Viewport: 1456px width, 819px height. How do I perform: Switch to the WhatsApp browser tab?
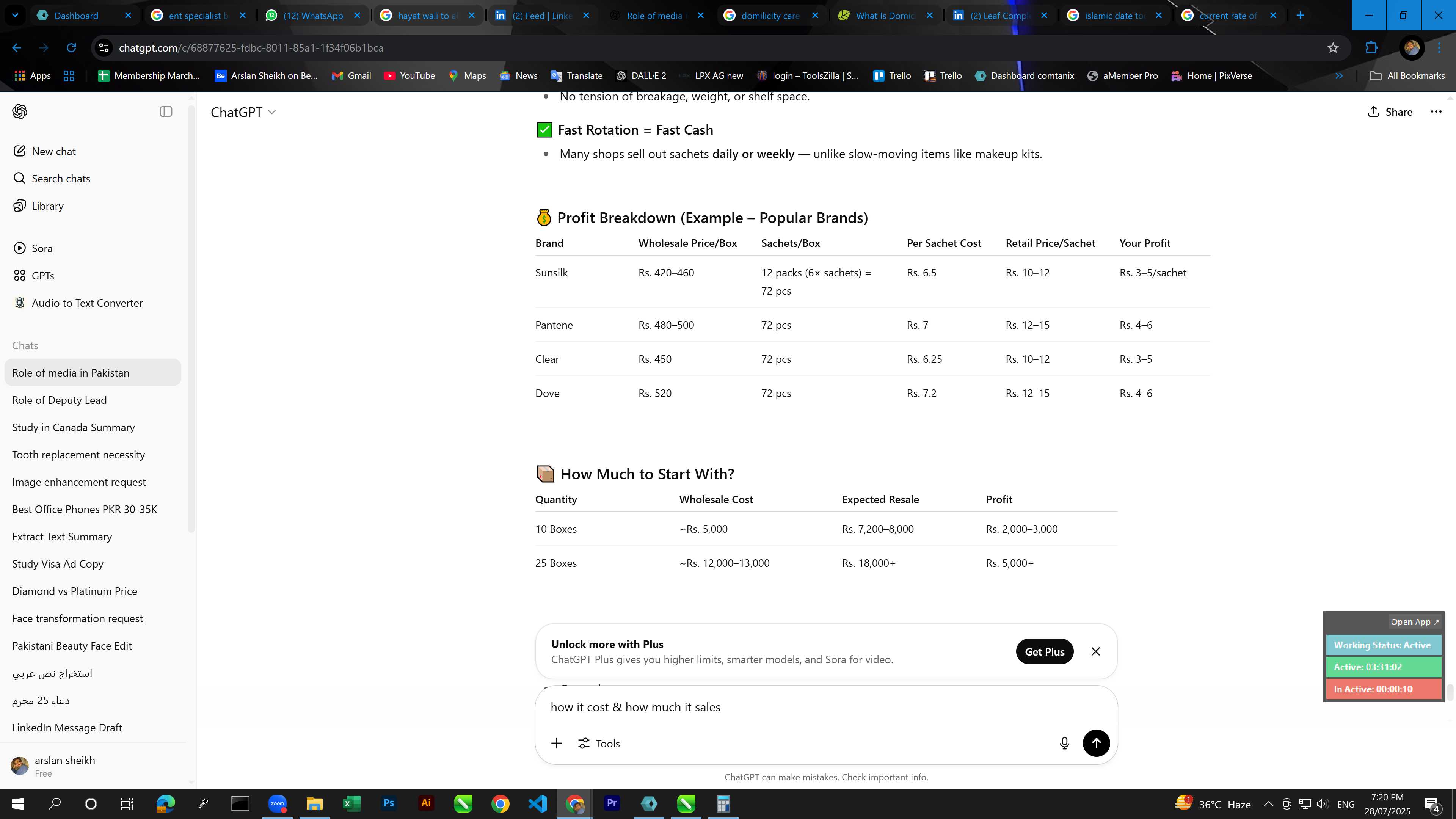[x=312, y=15]
